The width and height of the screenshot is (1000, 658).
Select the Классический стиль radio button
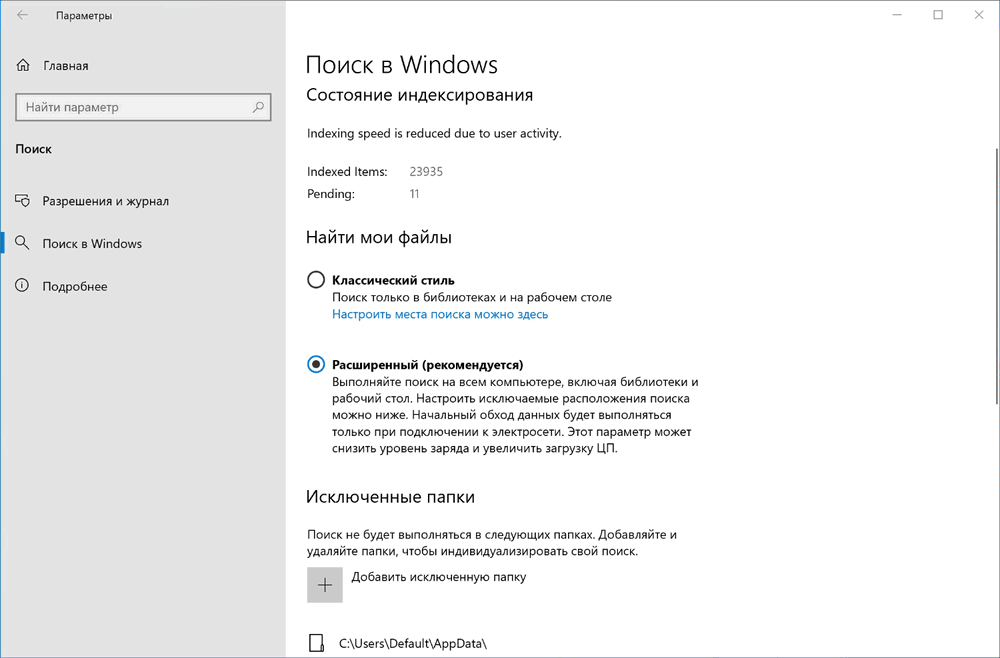pyautogui.click(x=316, y=280)
